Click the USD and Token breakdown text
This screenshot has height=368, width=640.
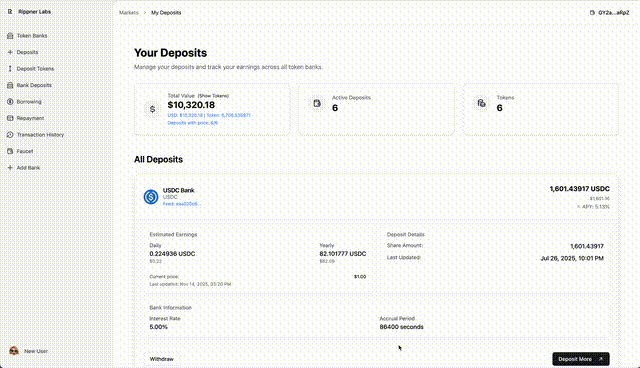[x=209, y=115]
